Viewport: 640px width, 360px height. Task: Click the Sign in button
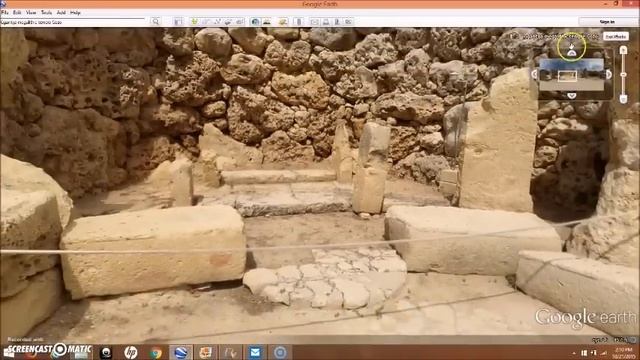pyautogui.click(x=607, y=22)
